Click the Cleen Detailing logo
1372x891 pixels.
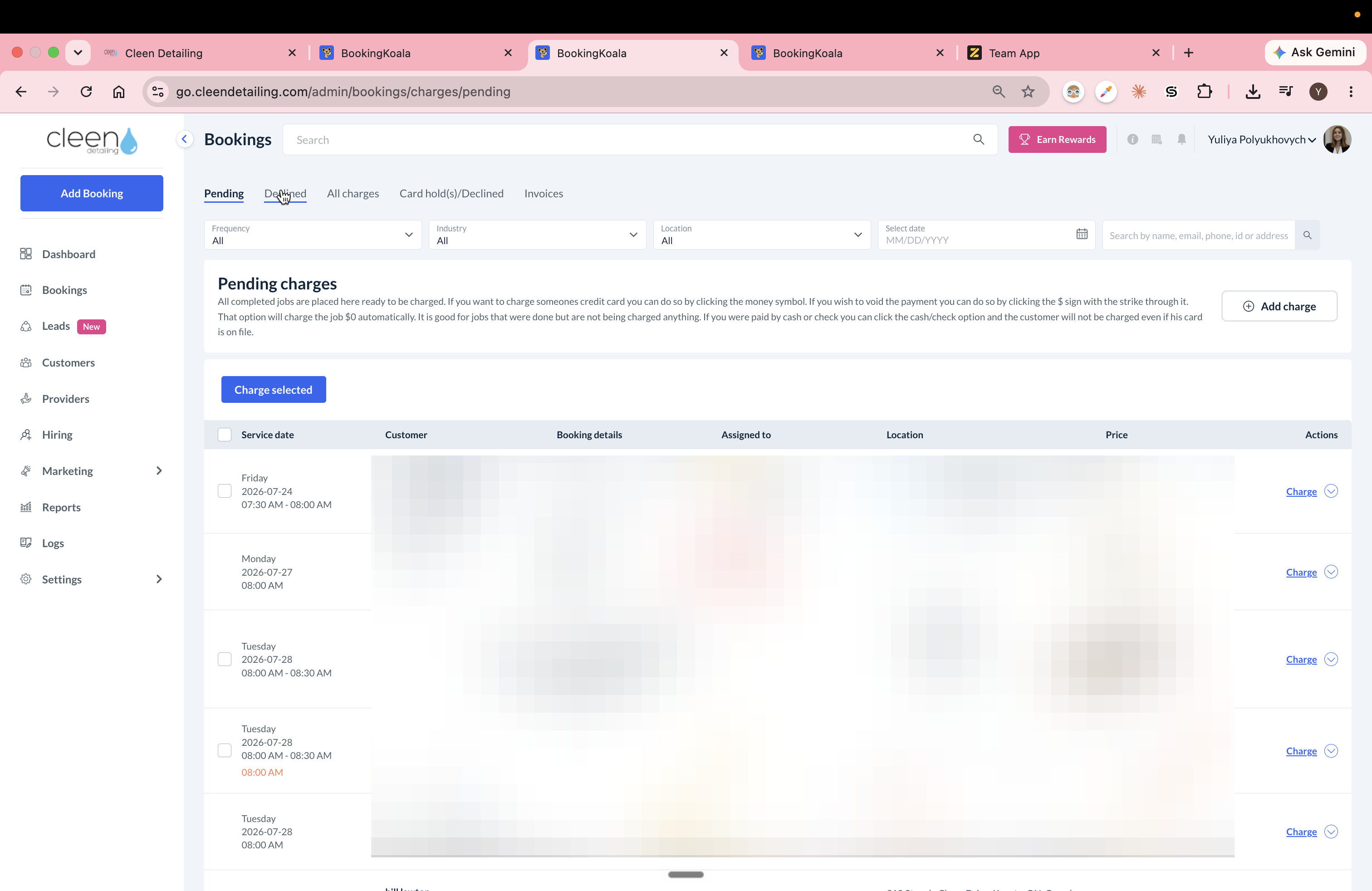(x=92, y=141)
